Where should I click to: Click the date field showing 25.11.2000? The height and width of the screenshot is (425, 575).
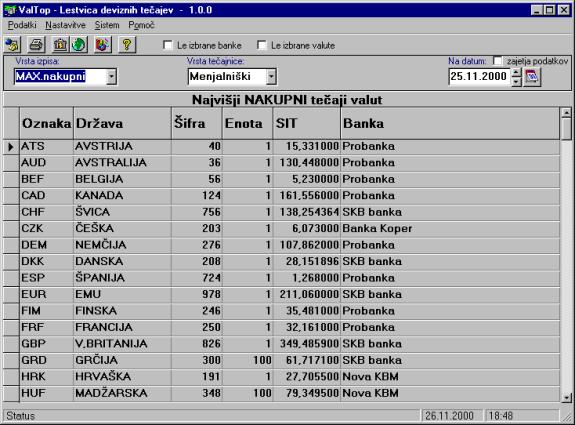(x=479, y=77)
